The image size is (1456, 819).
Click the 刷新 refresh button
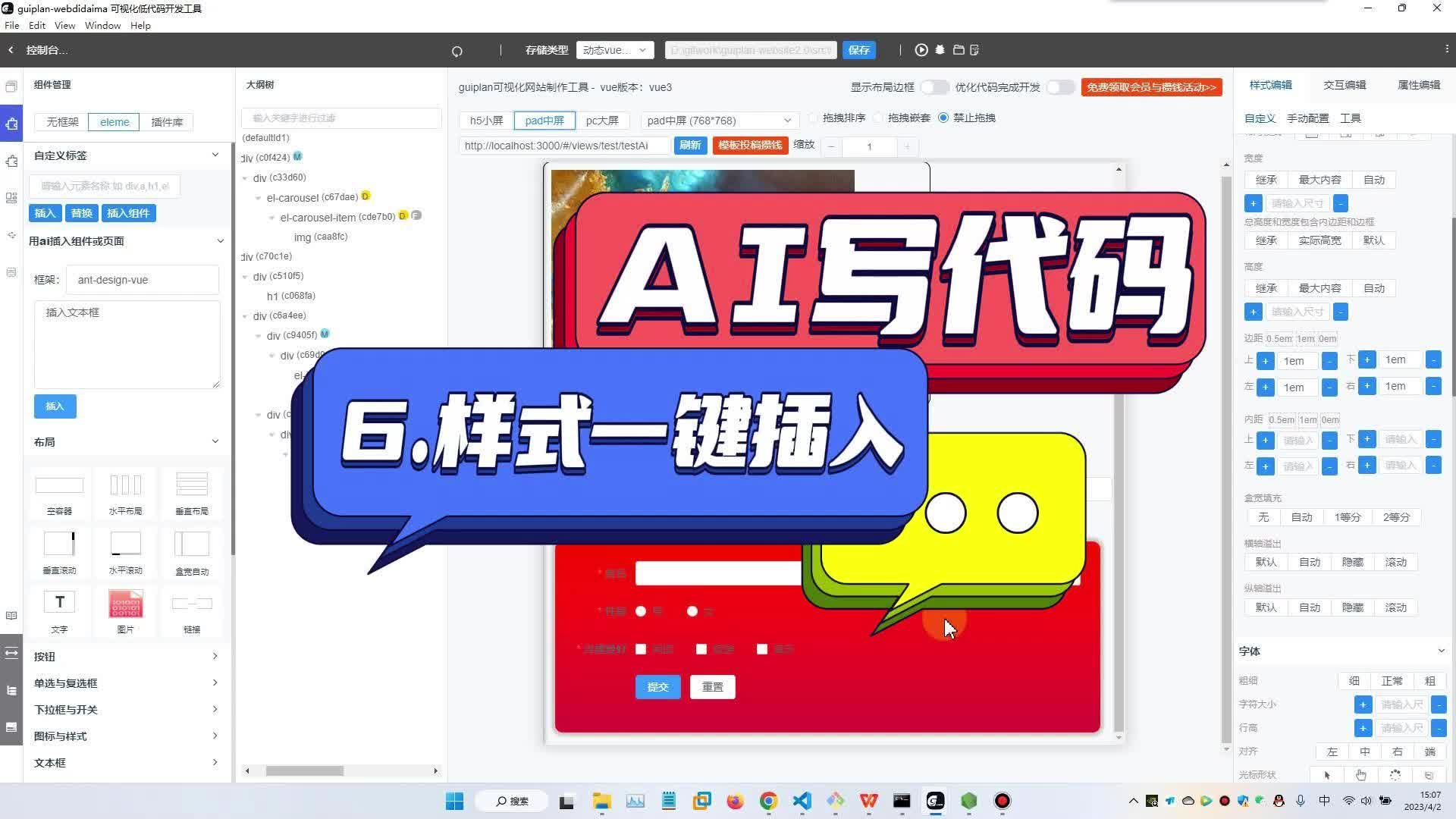pyautogui.click(x=690, y=145)
